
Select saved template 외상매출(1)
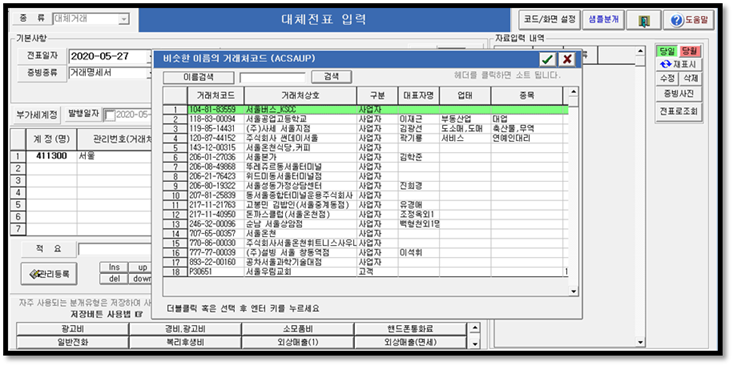pos(298,342)
